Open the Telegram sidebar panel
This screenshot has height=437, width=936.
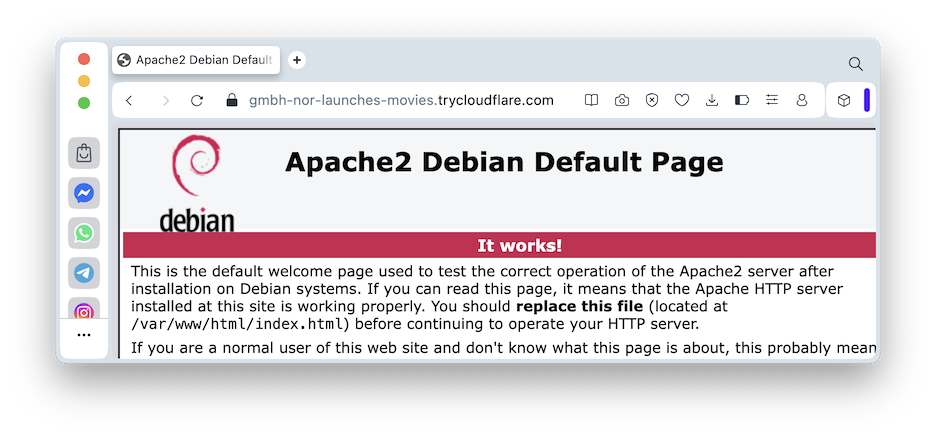pos(84,272)
